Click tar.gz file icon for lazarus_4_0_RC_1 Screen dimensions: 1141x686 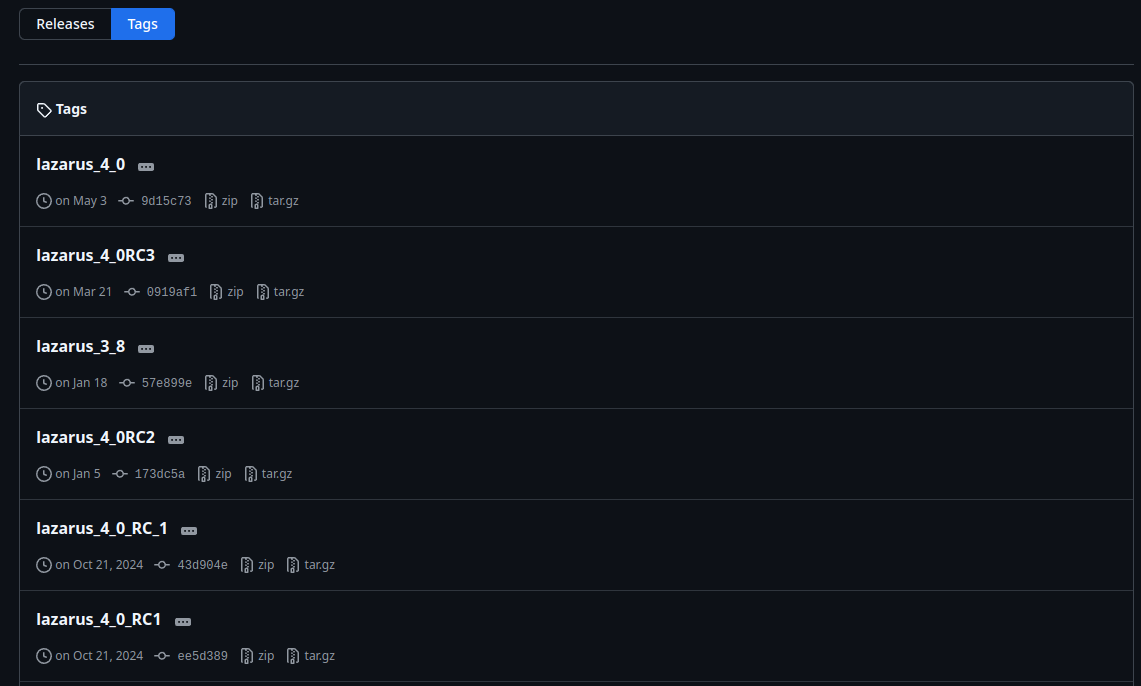coord(293,565)
